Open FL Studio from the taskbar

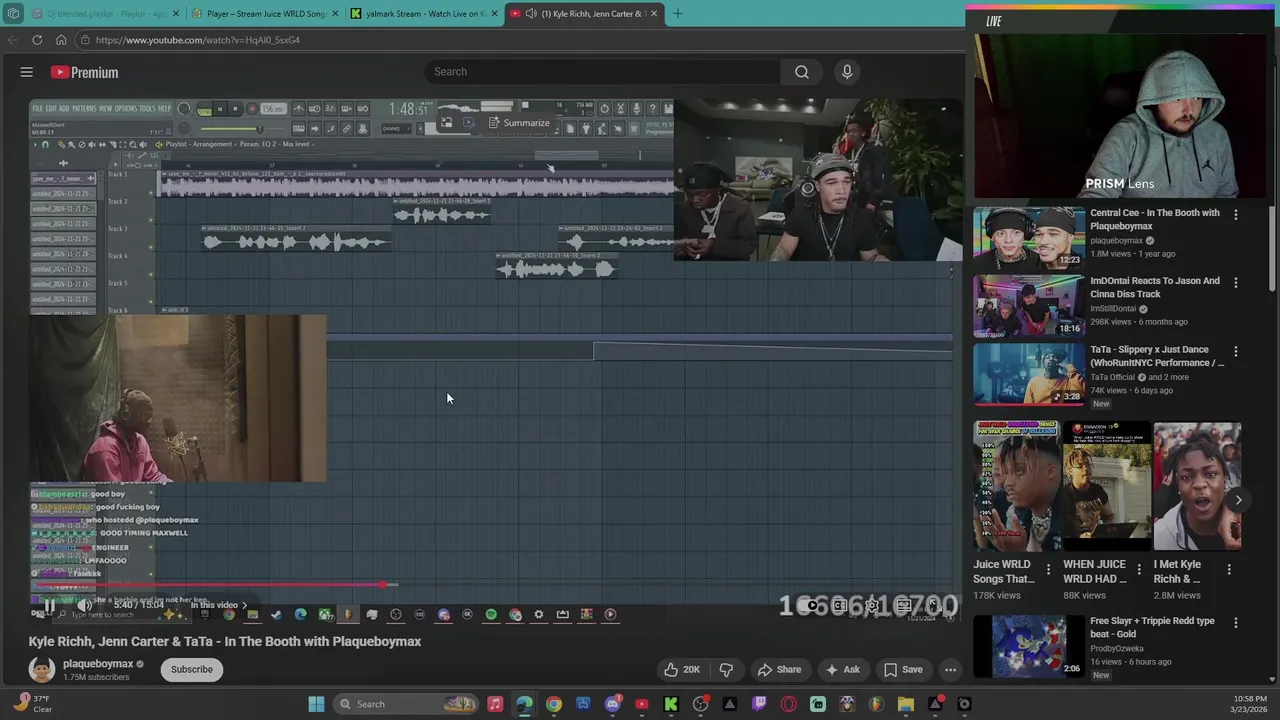click(877, 704)
